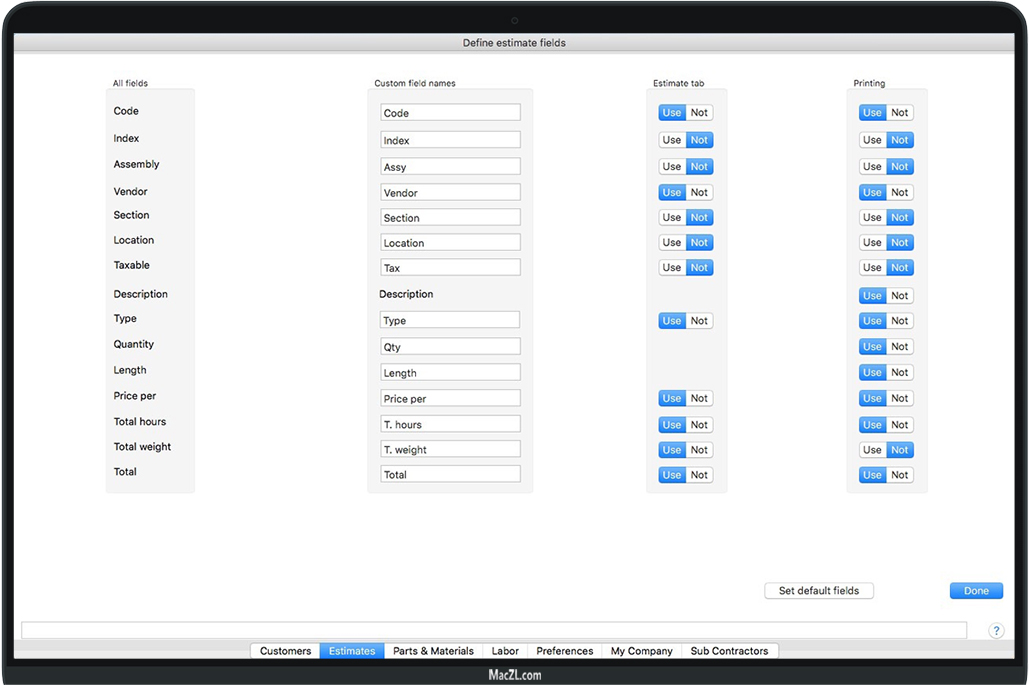
Task: Set Type estimate tab to Not
Action: (x=699, y=321)
